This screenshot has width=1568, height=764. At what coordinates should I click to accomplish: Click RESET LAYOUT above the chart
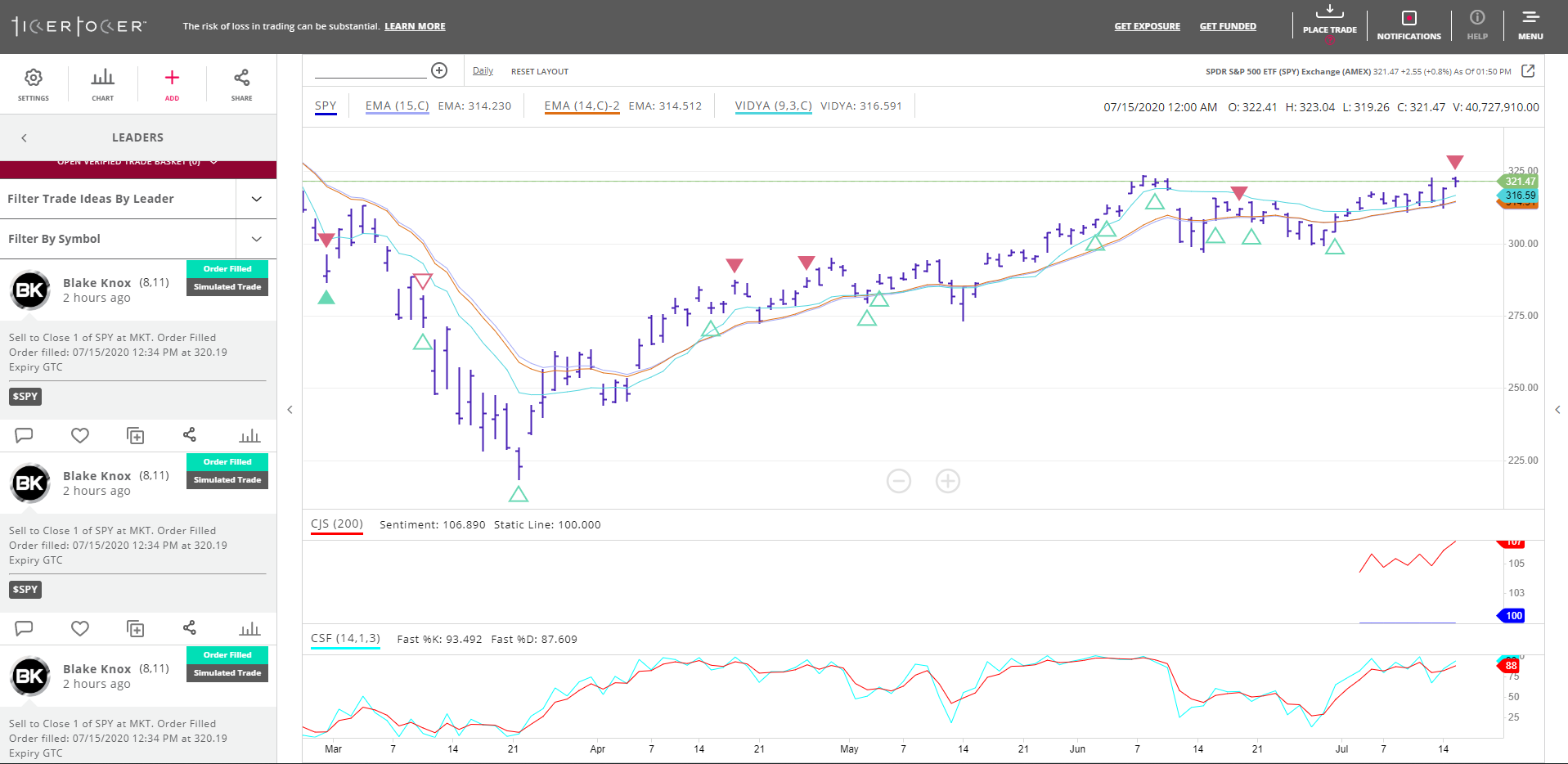(x=539, y=71)
